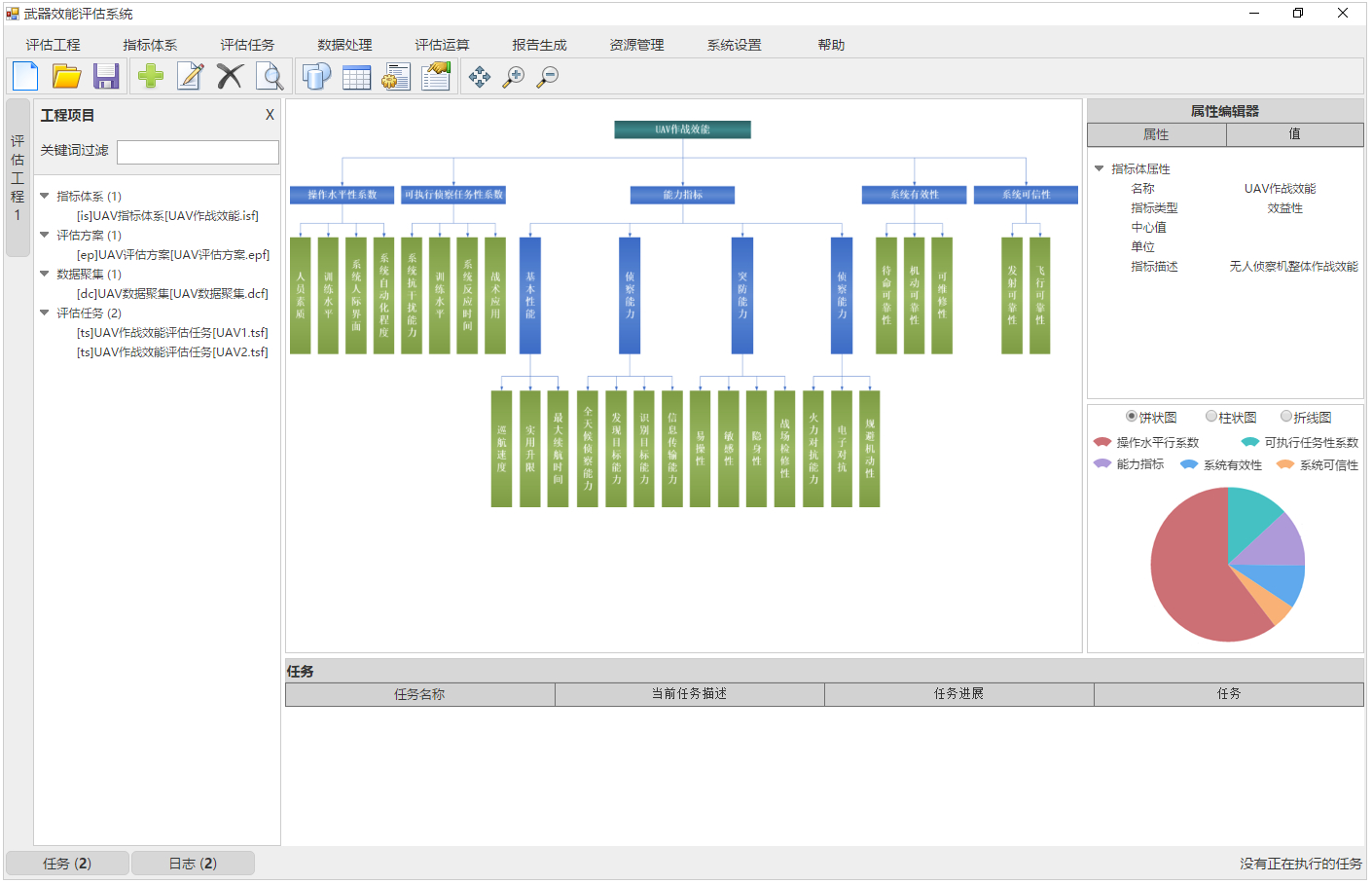Image resolution: width=1372 pixels, height=884 pixels.
Task: Click the new file toolbar icon
Action: click(x=25, y=76)
